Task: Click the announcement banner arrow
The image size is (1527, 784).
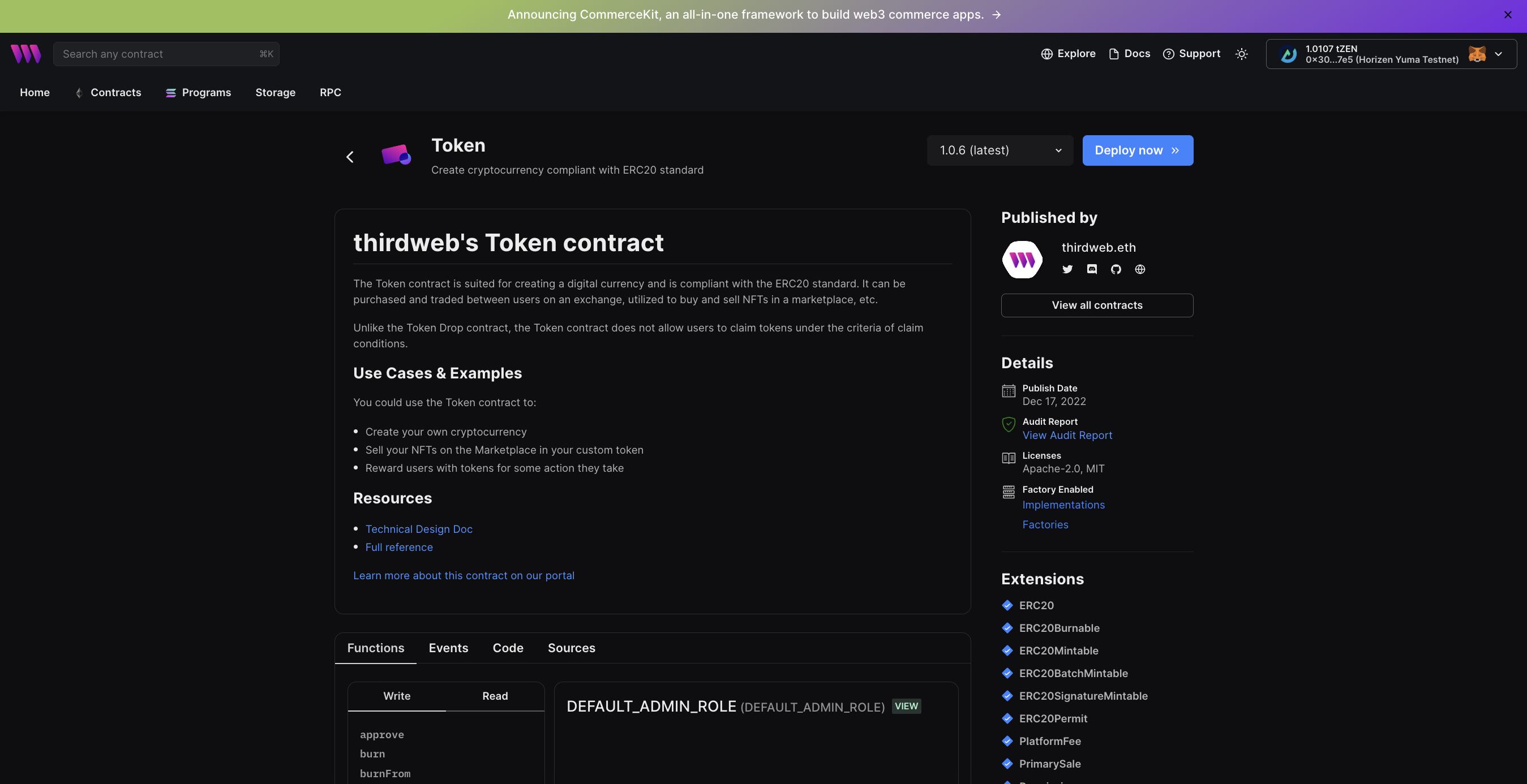Action: [x=997, y=15]
